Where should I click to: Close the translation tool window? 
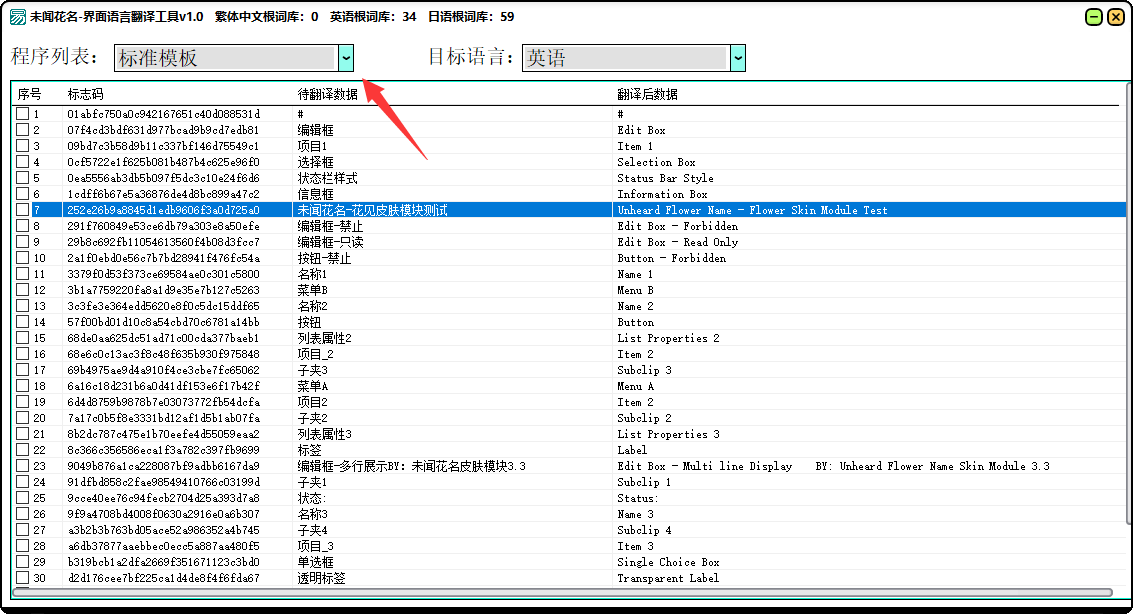point(1115,17)
